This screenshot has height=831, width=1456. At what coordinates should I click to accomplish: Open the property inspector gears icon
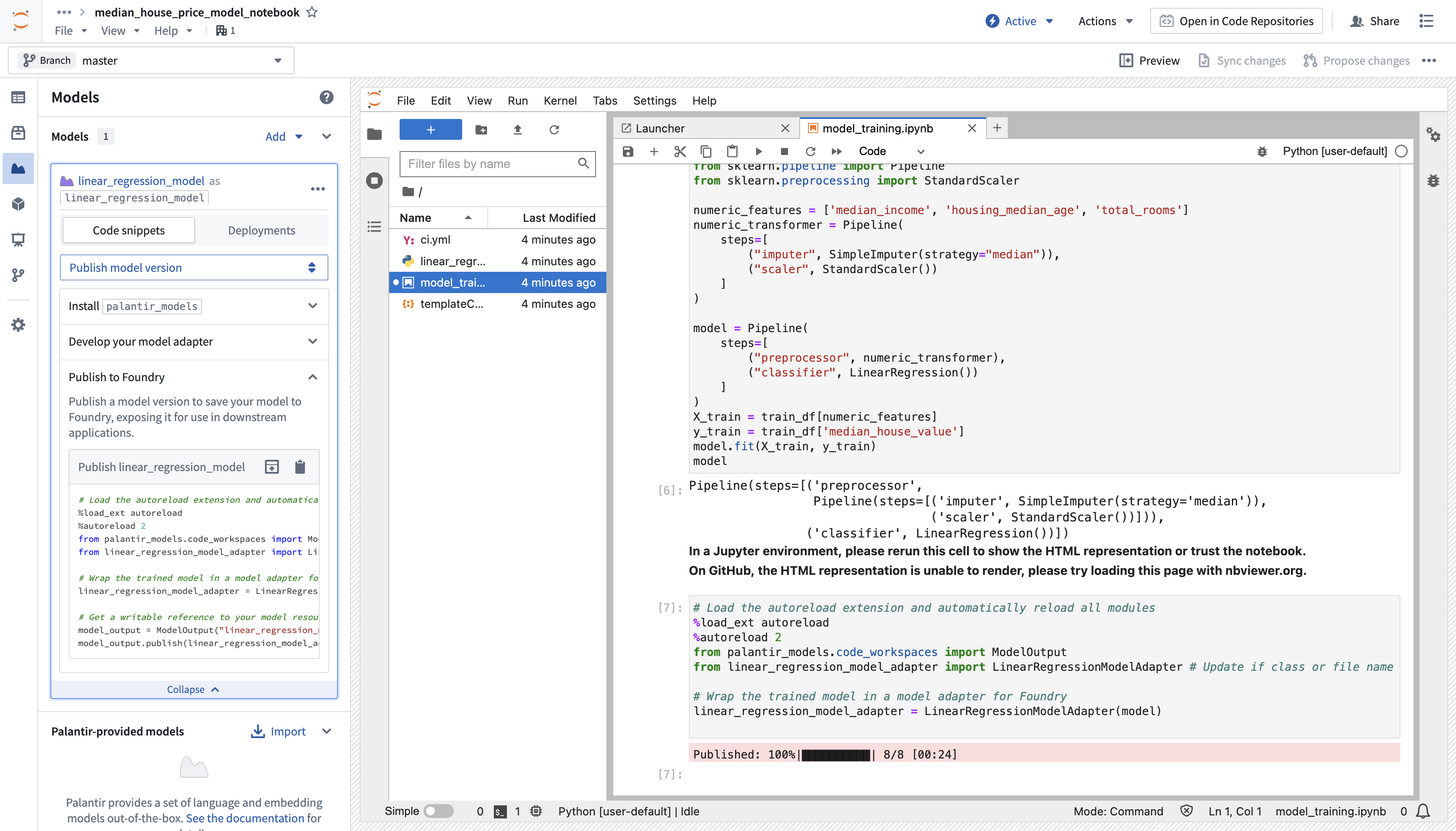pos(1433,135)
